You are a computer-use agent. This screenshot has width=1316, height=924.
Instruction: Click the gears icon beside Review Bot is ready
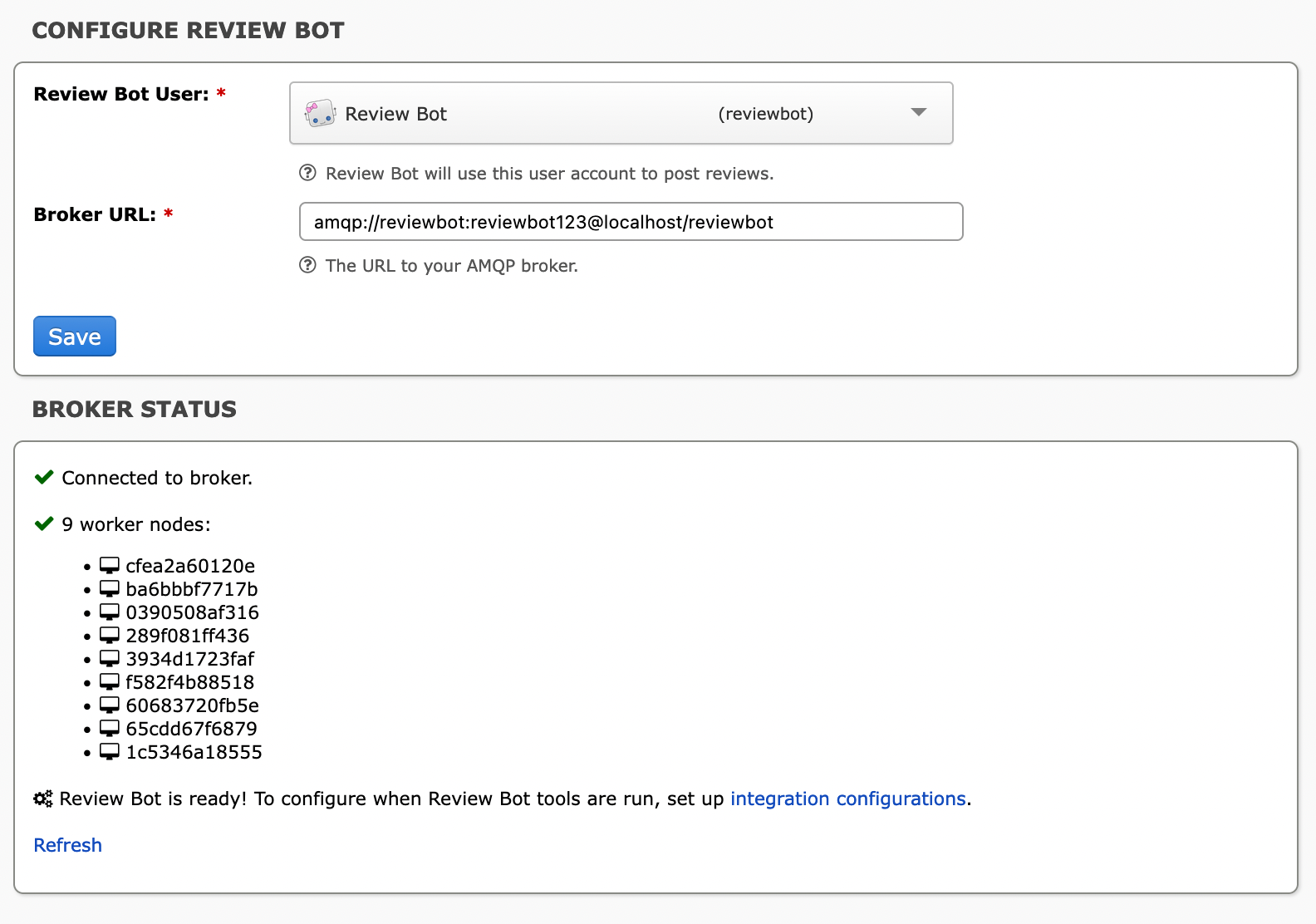point(43,799)
